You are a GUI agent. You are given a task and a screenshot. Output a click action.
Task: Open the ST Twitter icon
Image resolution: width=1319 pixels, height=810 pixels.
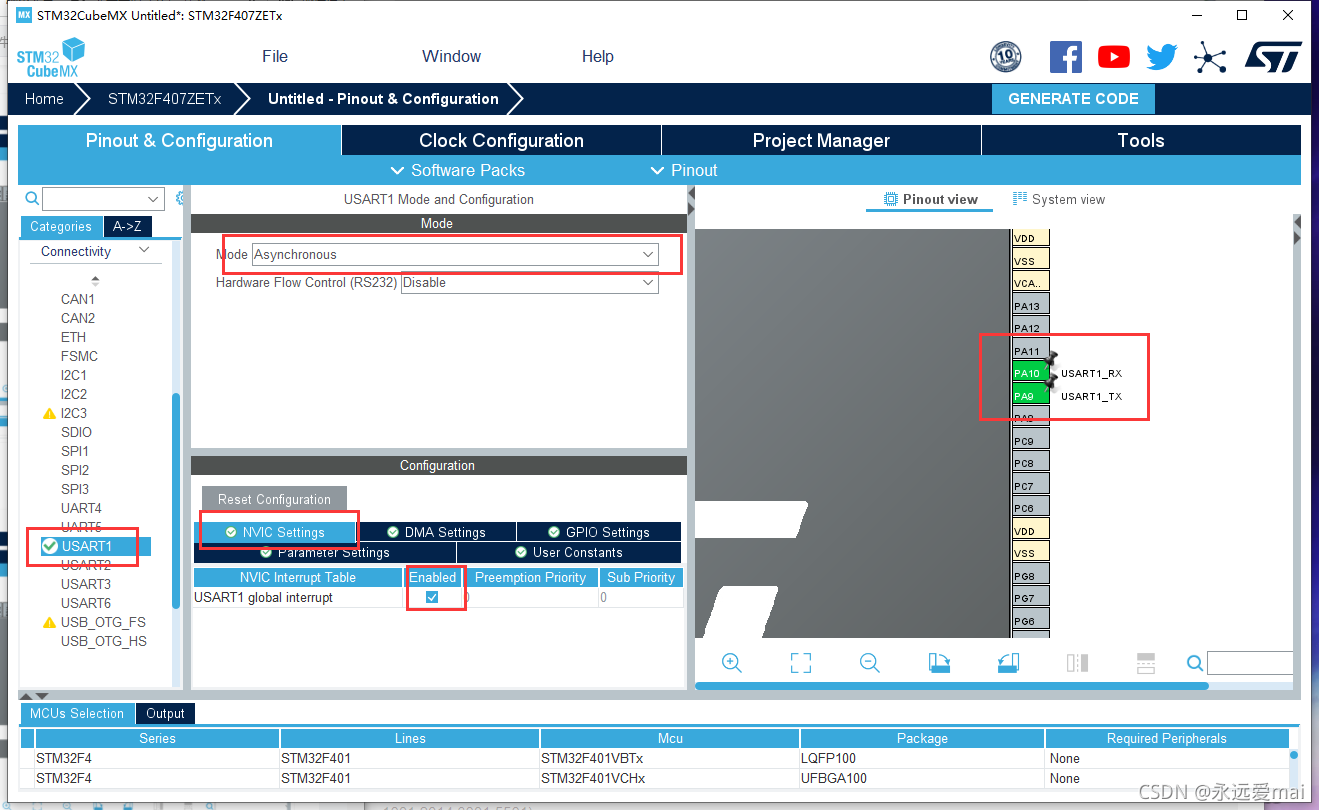click(1162, 57)
